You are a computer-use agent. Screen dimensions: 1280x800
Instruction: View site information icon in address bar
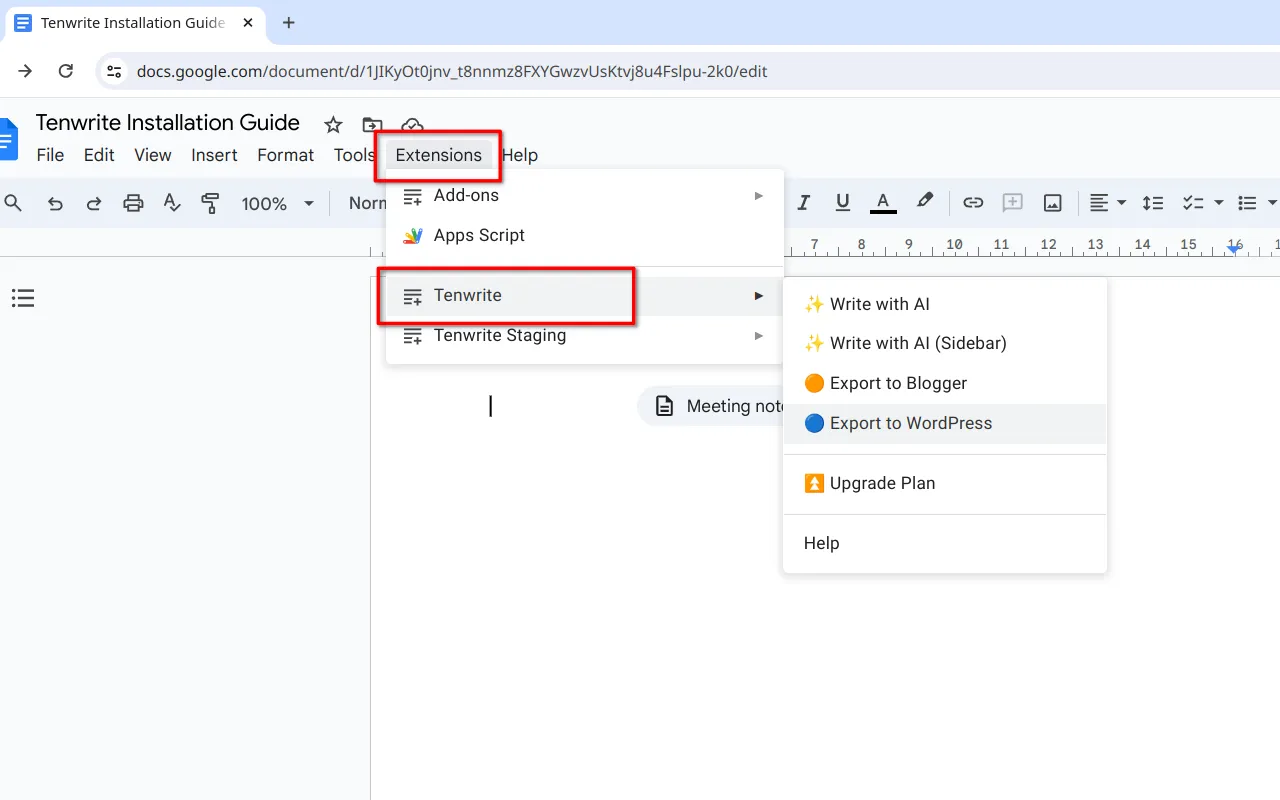point(114,72)
